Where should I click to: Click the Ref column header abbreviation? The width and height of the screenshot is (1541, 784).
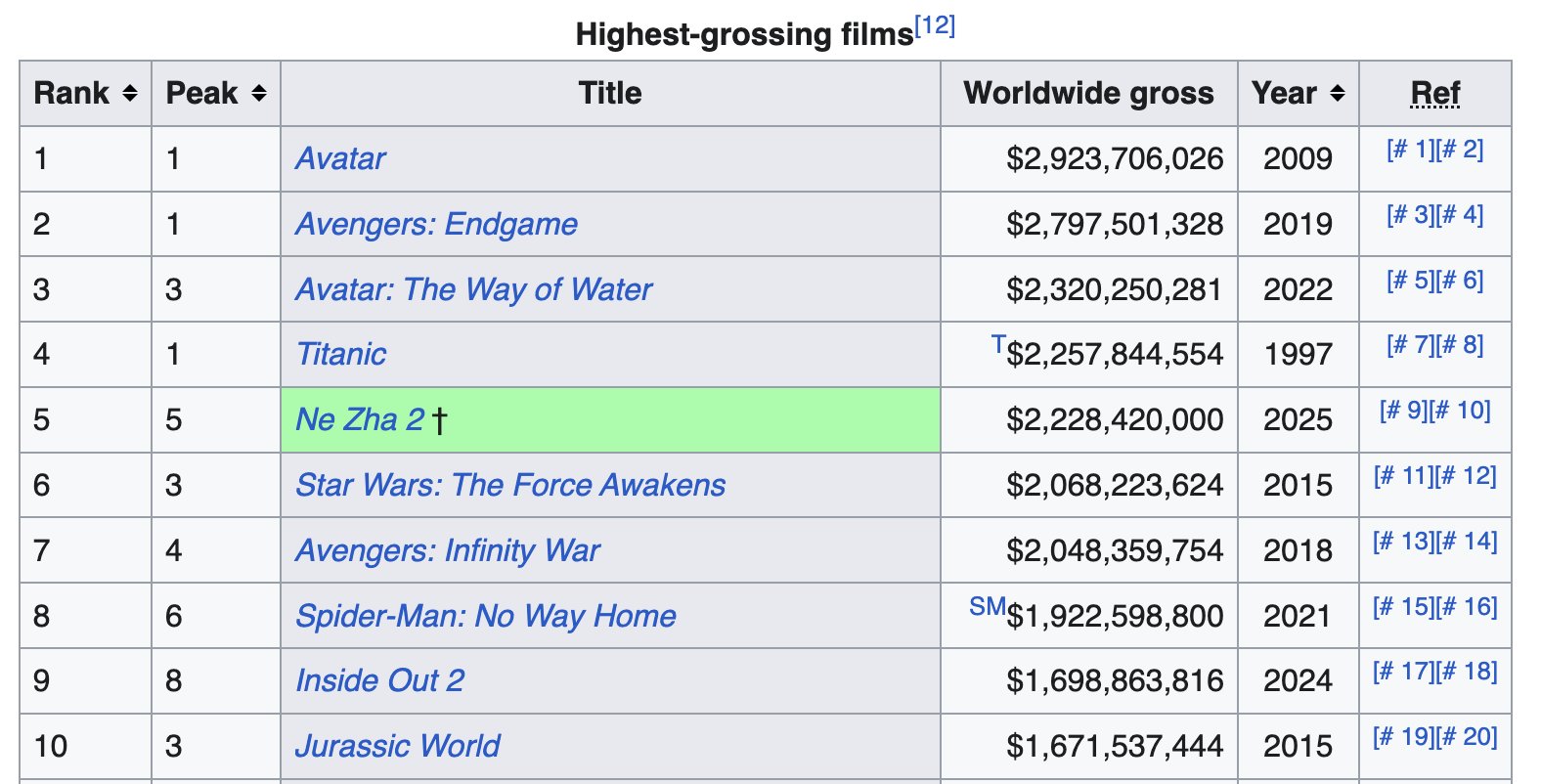[x=1435, y=94]
